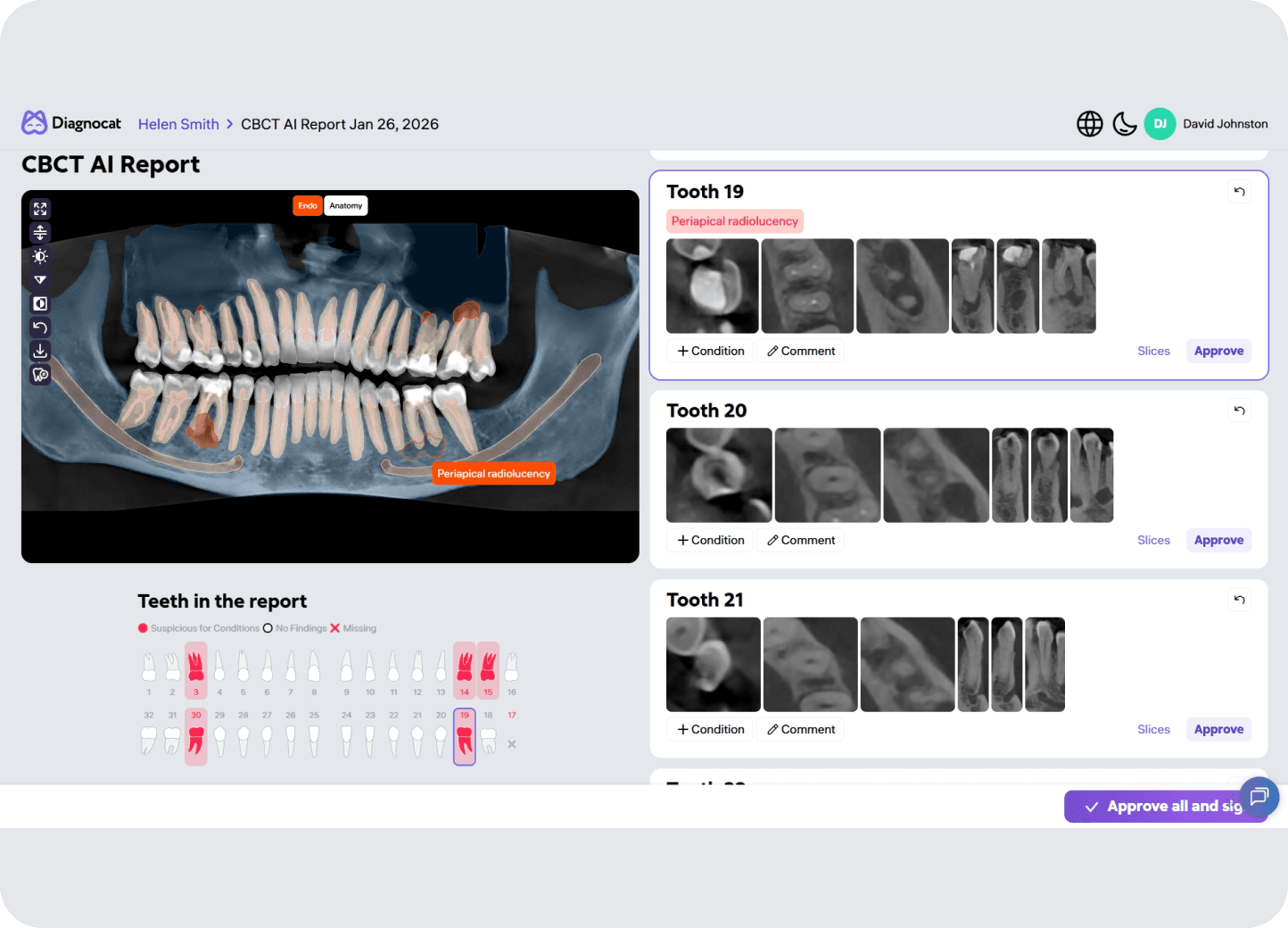Click the undo arrow in viewer toolbar
Viewport: 1288px width, 928px height.
tap(40, 327)
